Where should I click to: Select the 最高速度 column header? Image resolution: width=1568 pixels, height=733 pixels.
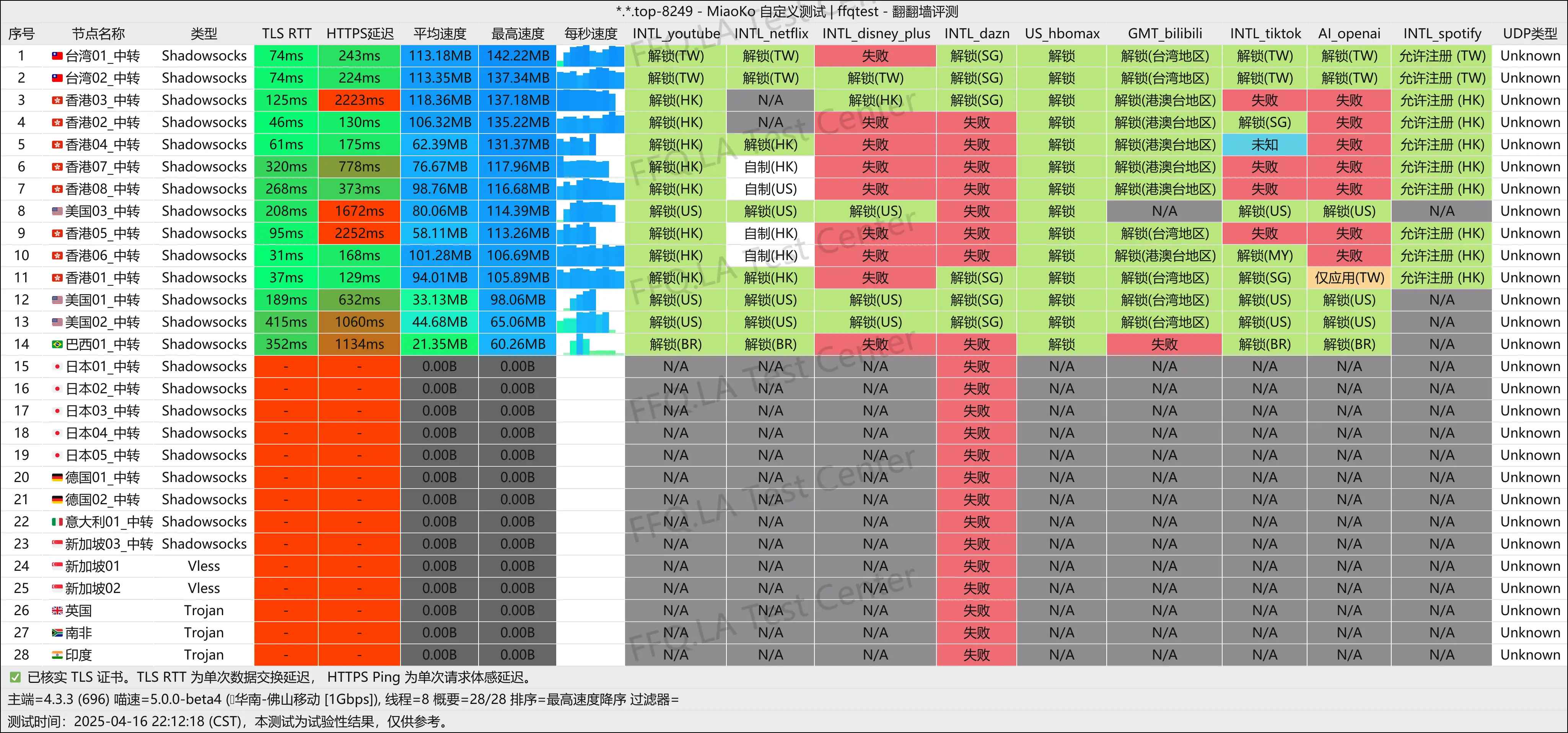(x=518, y=34)
